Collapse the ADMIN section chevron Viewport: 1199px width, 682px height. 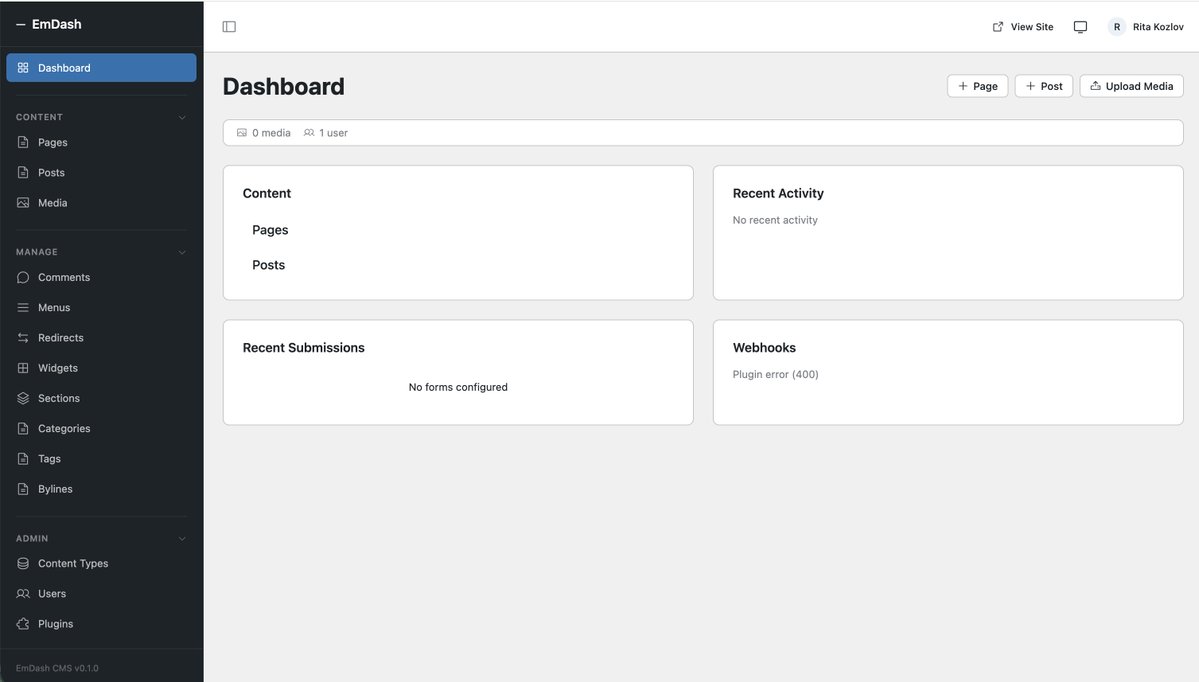182,539
